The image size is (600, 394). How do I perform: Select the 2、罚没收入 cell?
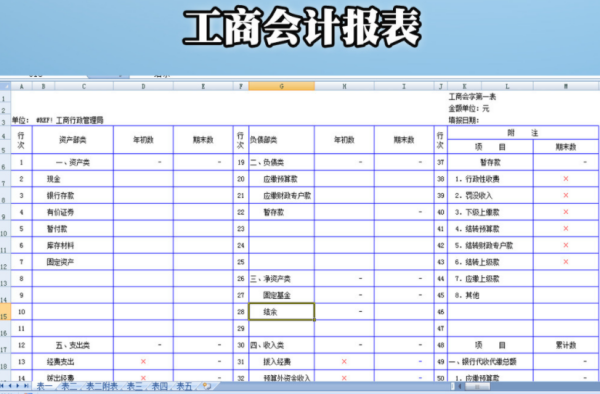[x=490, y=195]
